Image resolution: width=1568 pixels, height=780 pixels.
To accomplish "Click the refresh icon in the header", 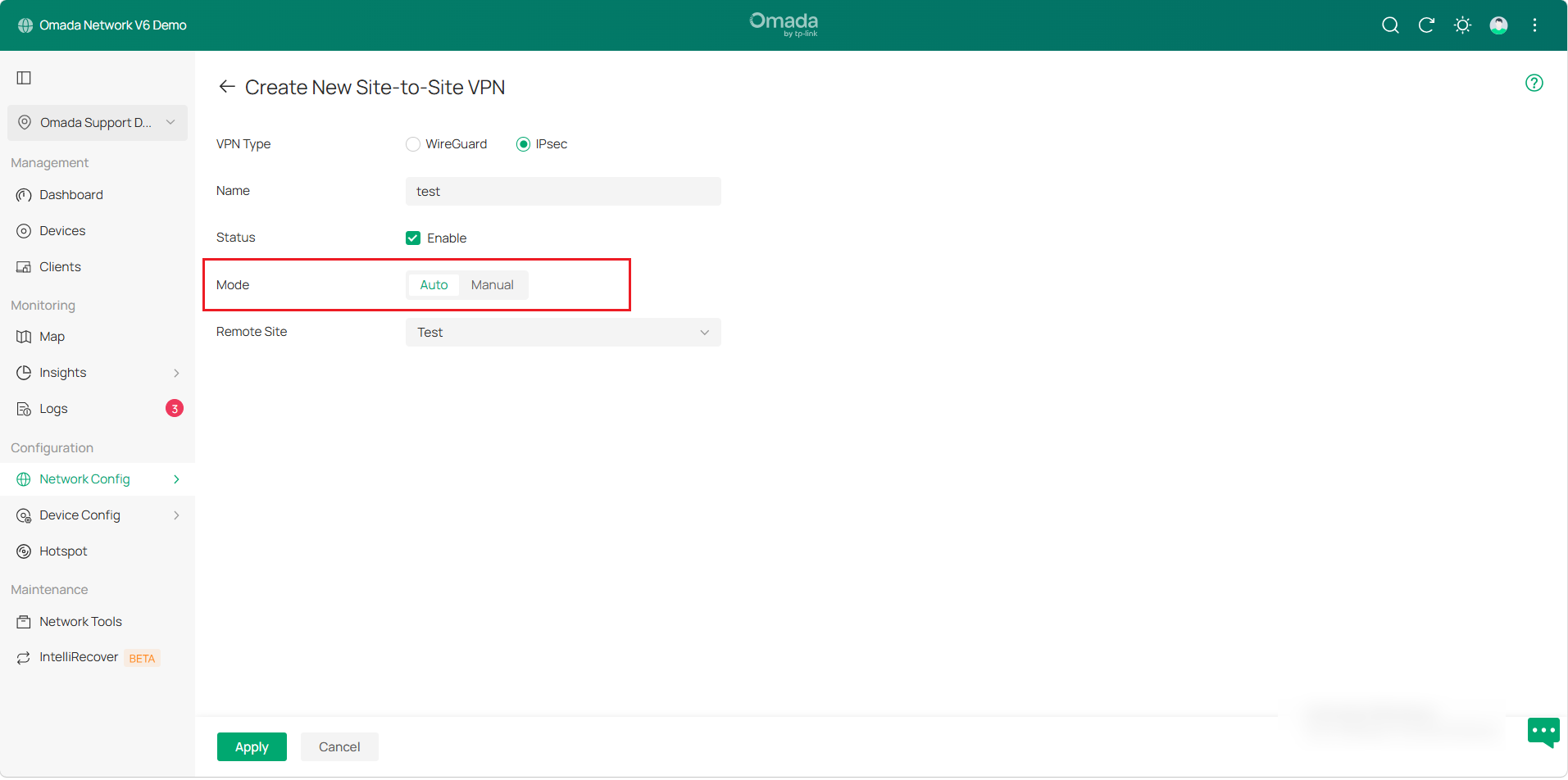I will point(1427,25).
